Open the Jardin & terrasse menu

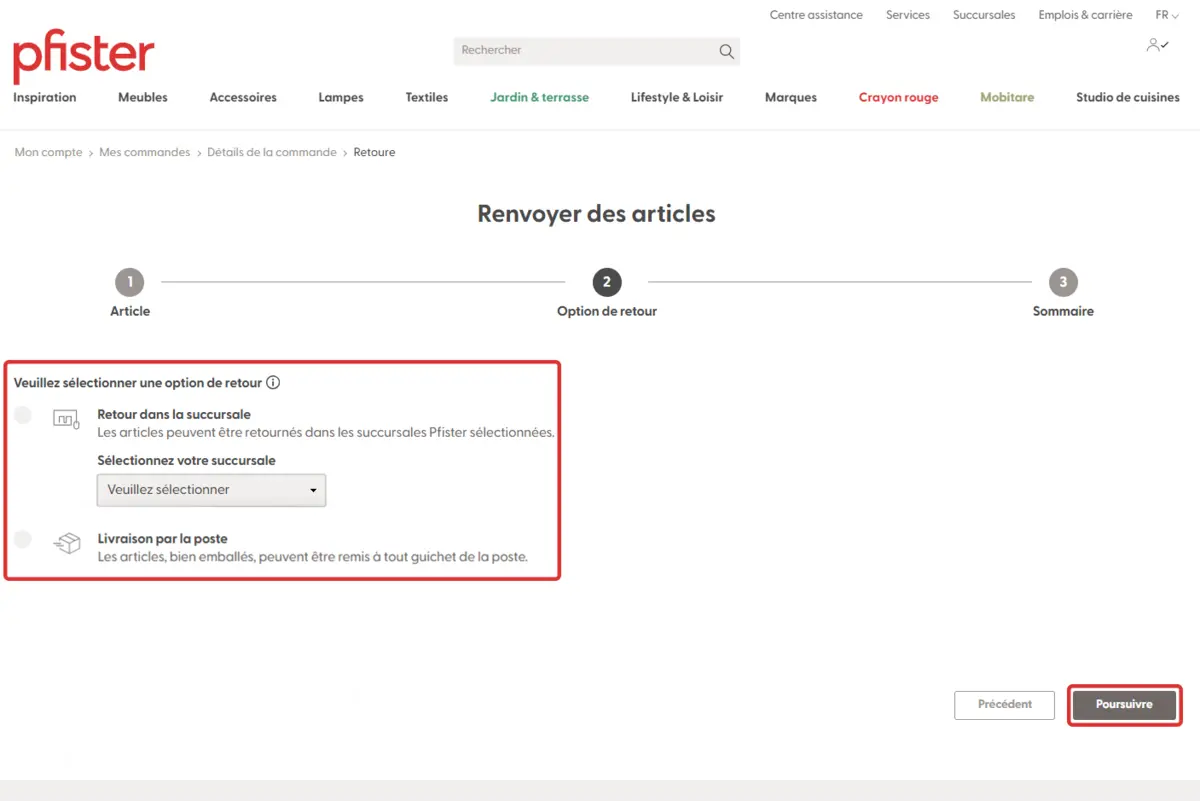point(539,97)
